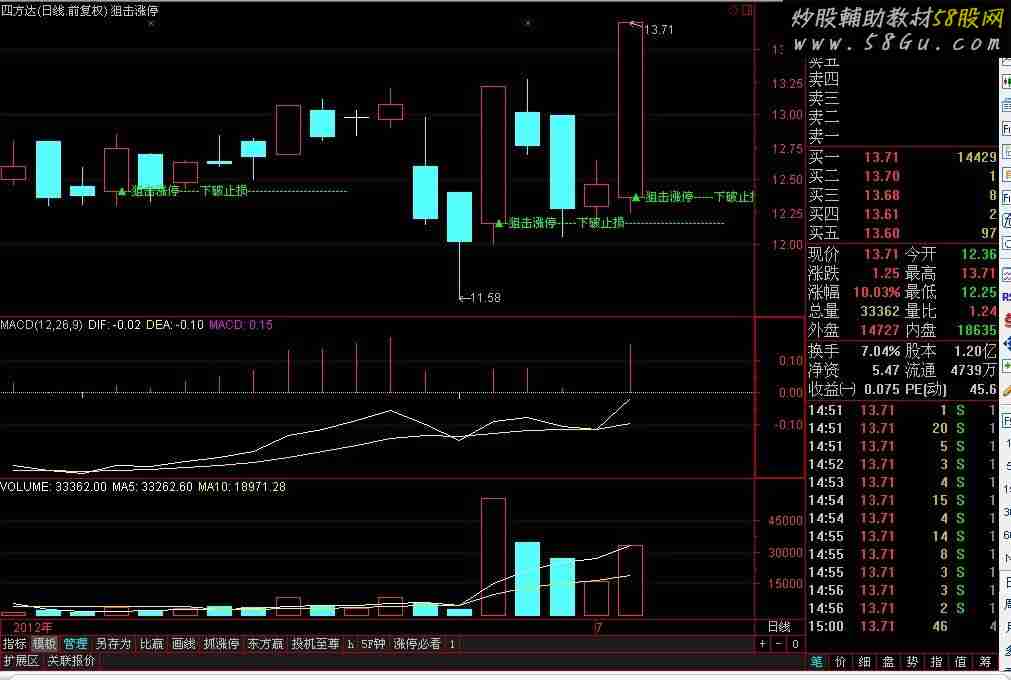Open the 抓涨停 template
Screen dimensions: 1011x680
pyautogui.click(x=221, y=643)
